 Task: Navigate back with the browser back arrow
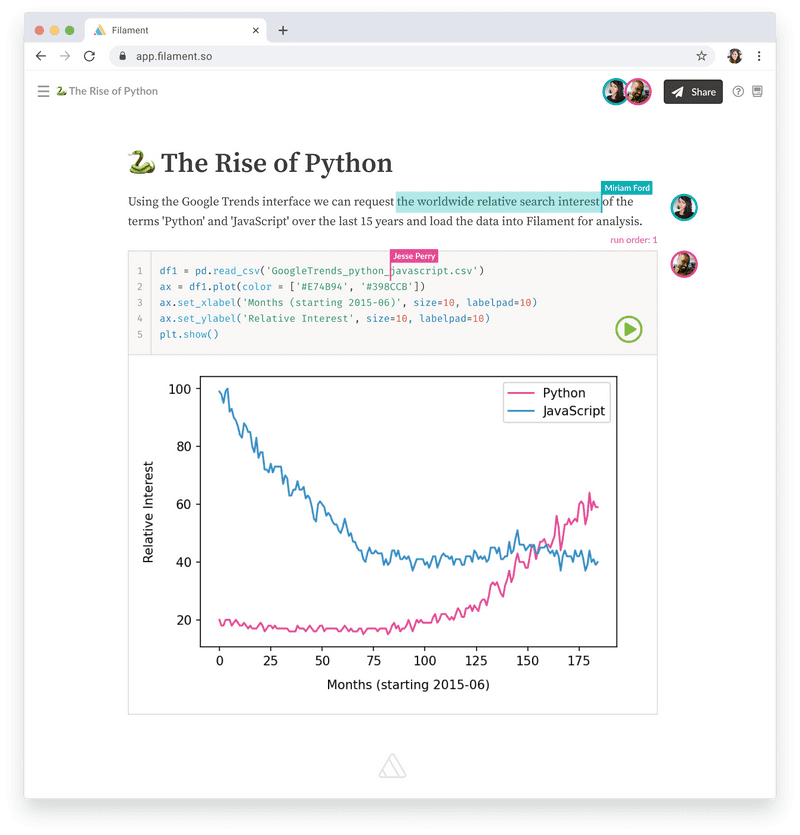click(39, 56)
